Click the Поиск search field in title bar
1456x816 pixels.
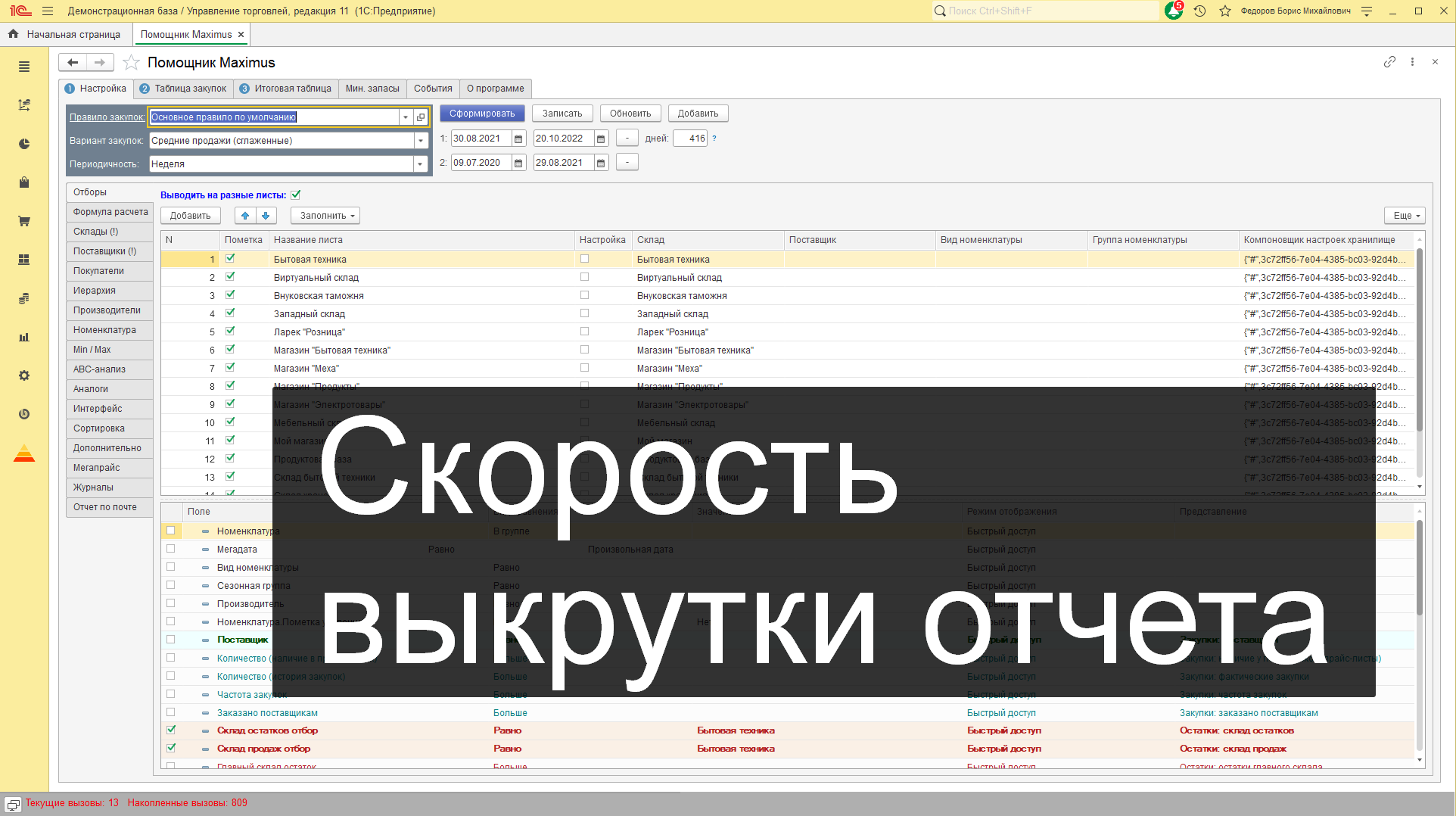click(x=1046, y=11)
